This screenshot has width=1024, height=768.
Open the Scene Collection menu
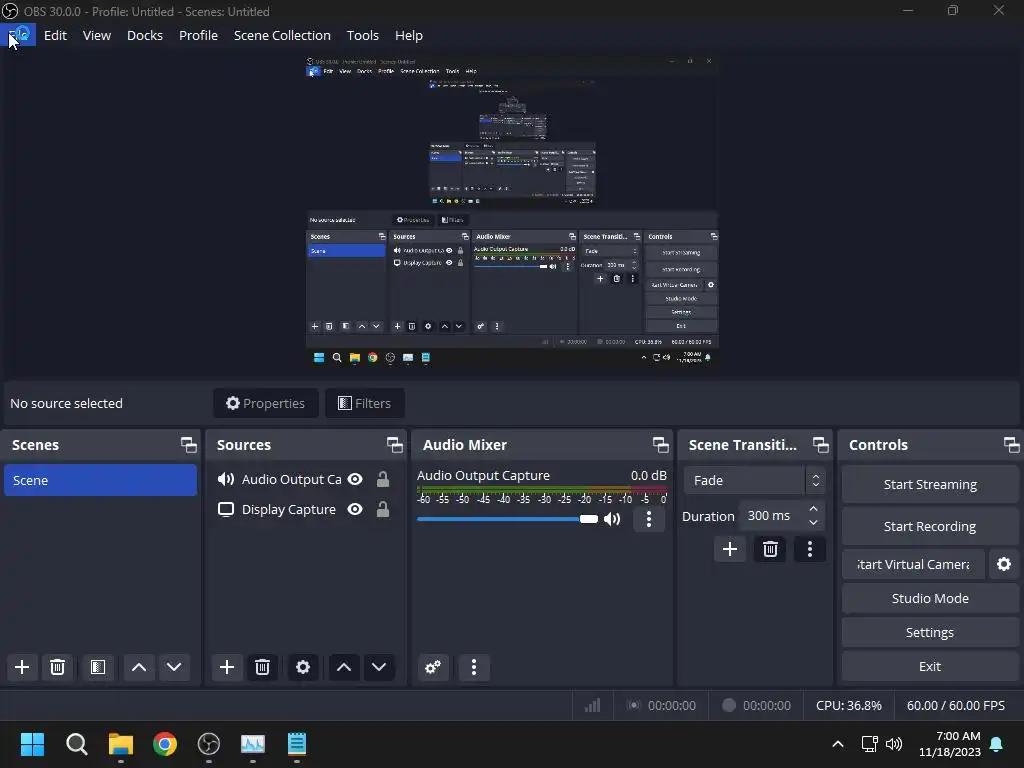(282, 35)
